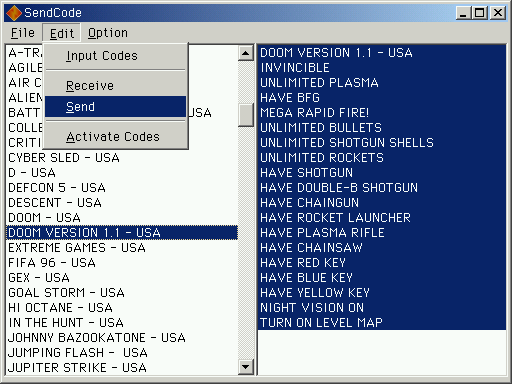This screenshot has height=384, width=512.
Task: Select the HAVE RED KEY code
Action: (382, 263)
